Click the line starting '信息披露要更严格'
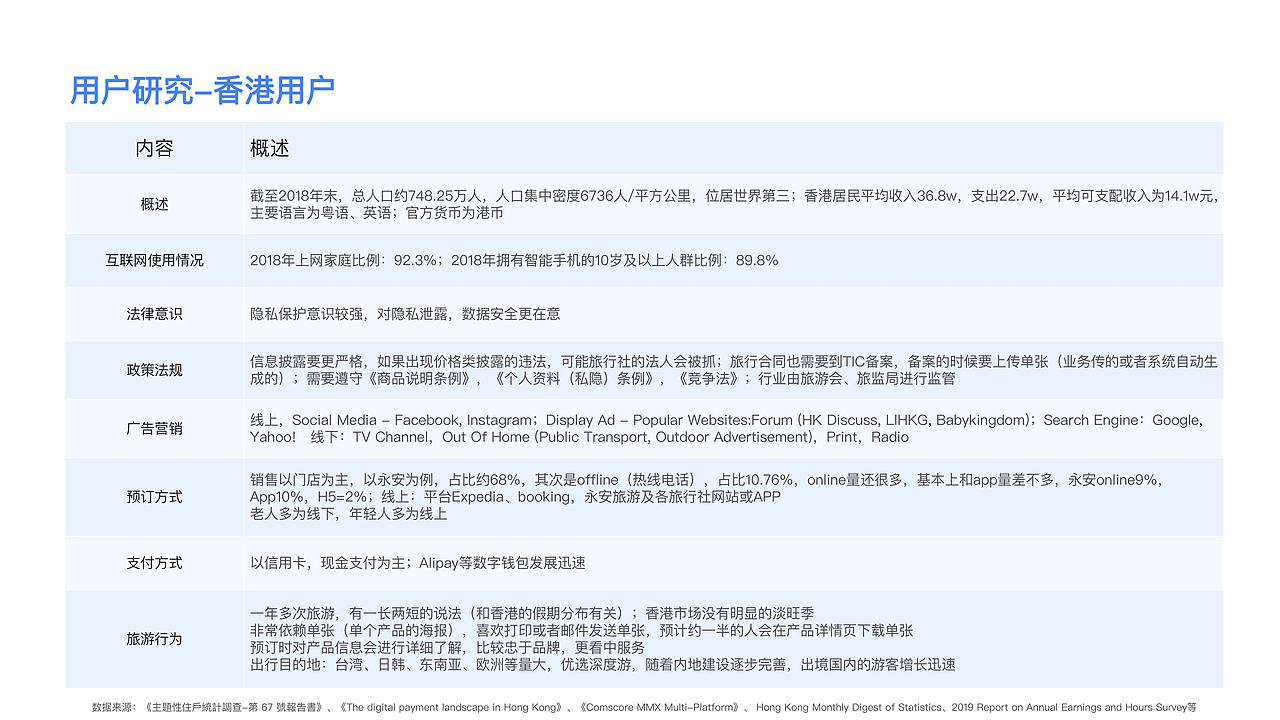1280x720 pixels. [734, 361]
